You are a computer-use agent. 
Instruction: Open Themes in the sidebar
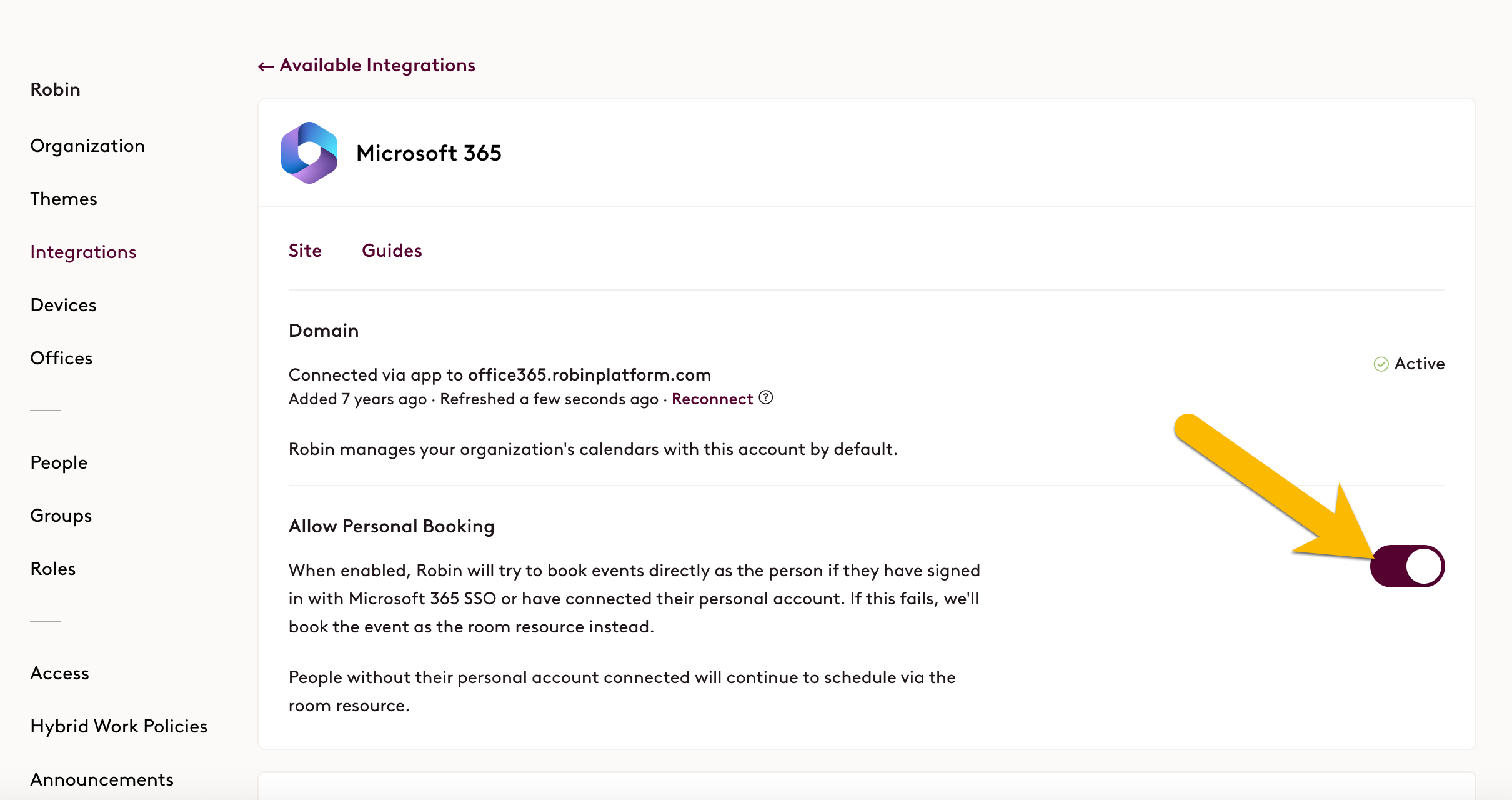pos(64,199)
